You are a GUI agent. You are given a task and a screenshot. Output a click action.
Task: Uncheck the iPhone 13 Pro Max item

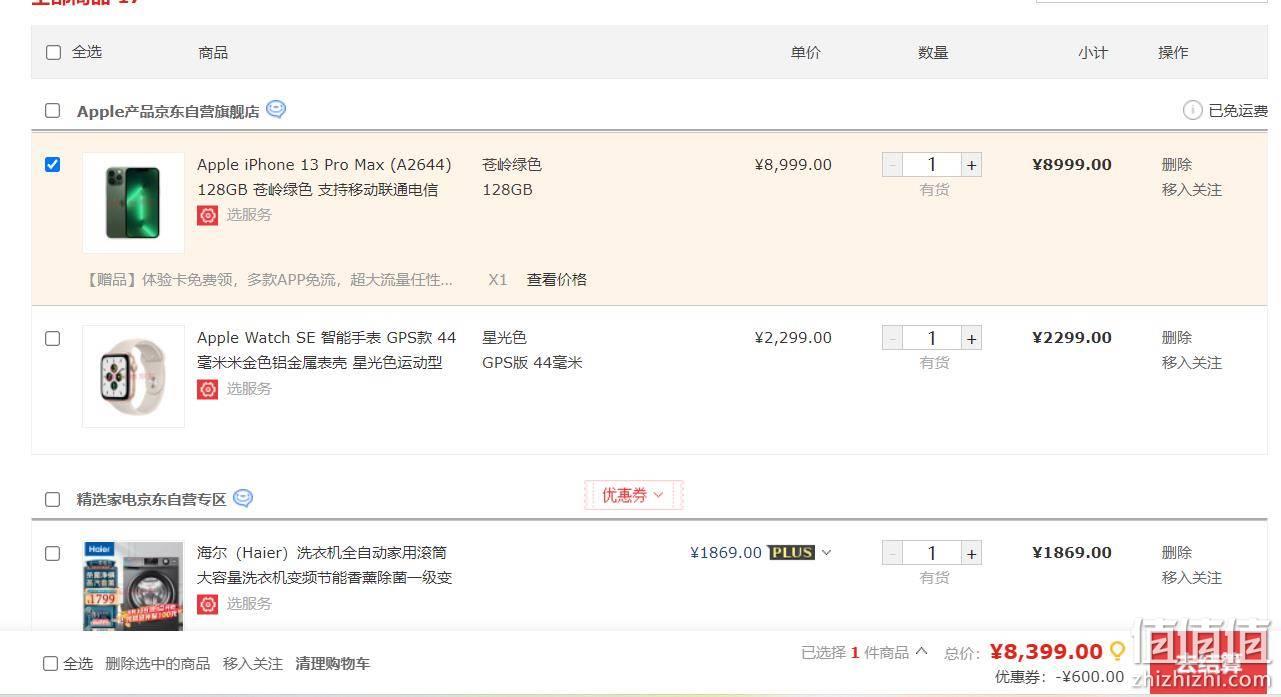53,165
